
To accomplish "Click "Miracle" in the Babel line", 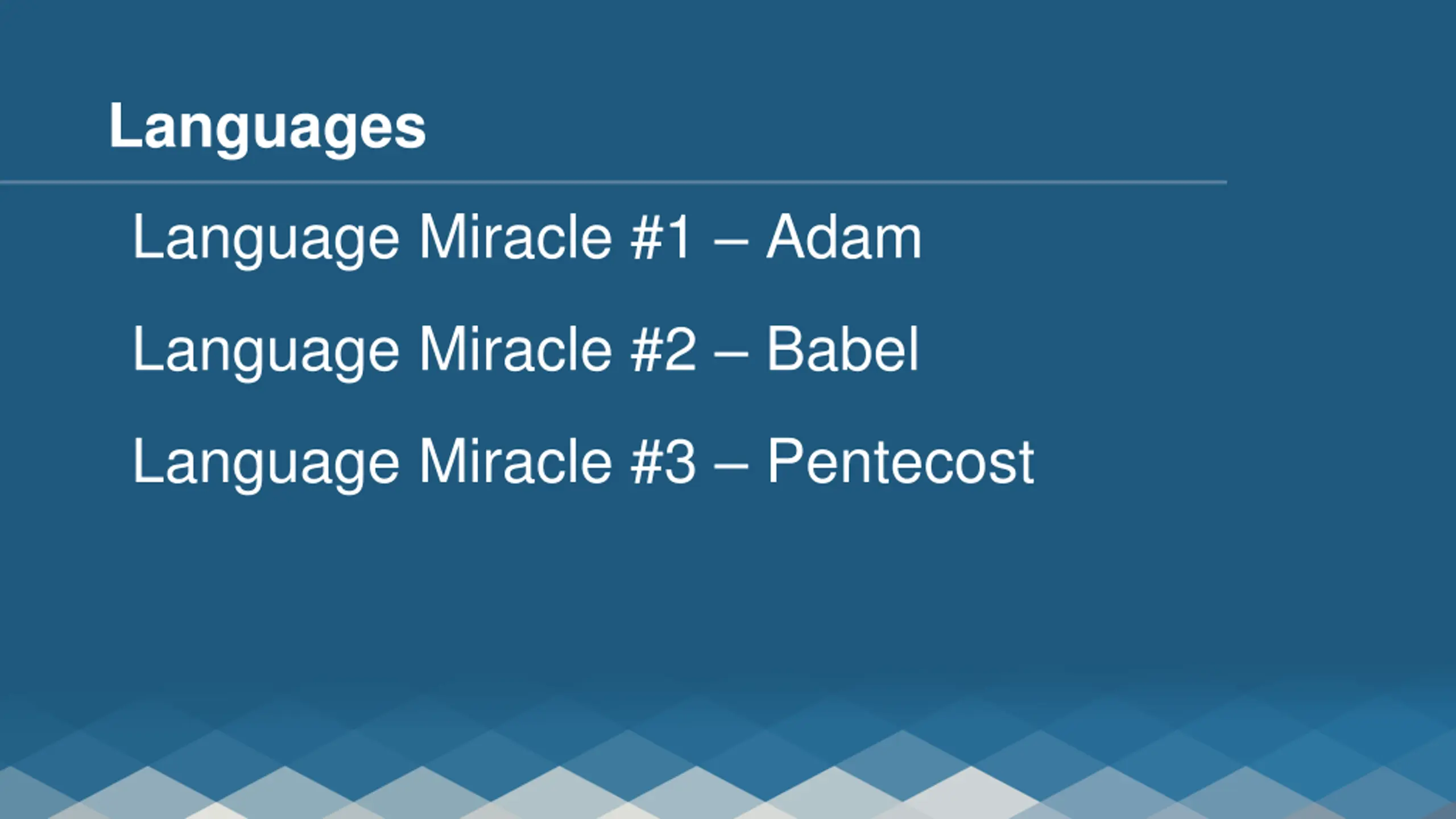I will click(x=515, y=349).
